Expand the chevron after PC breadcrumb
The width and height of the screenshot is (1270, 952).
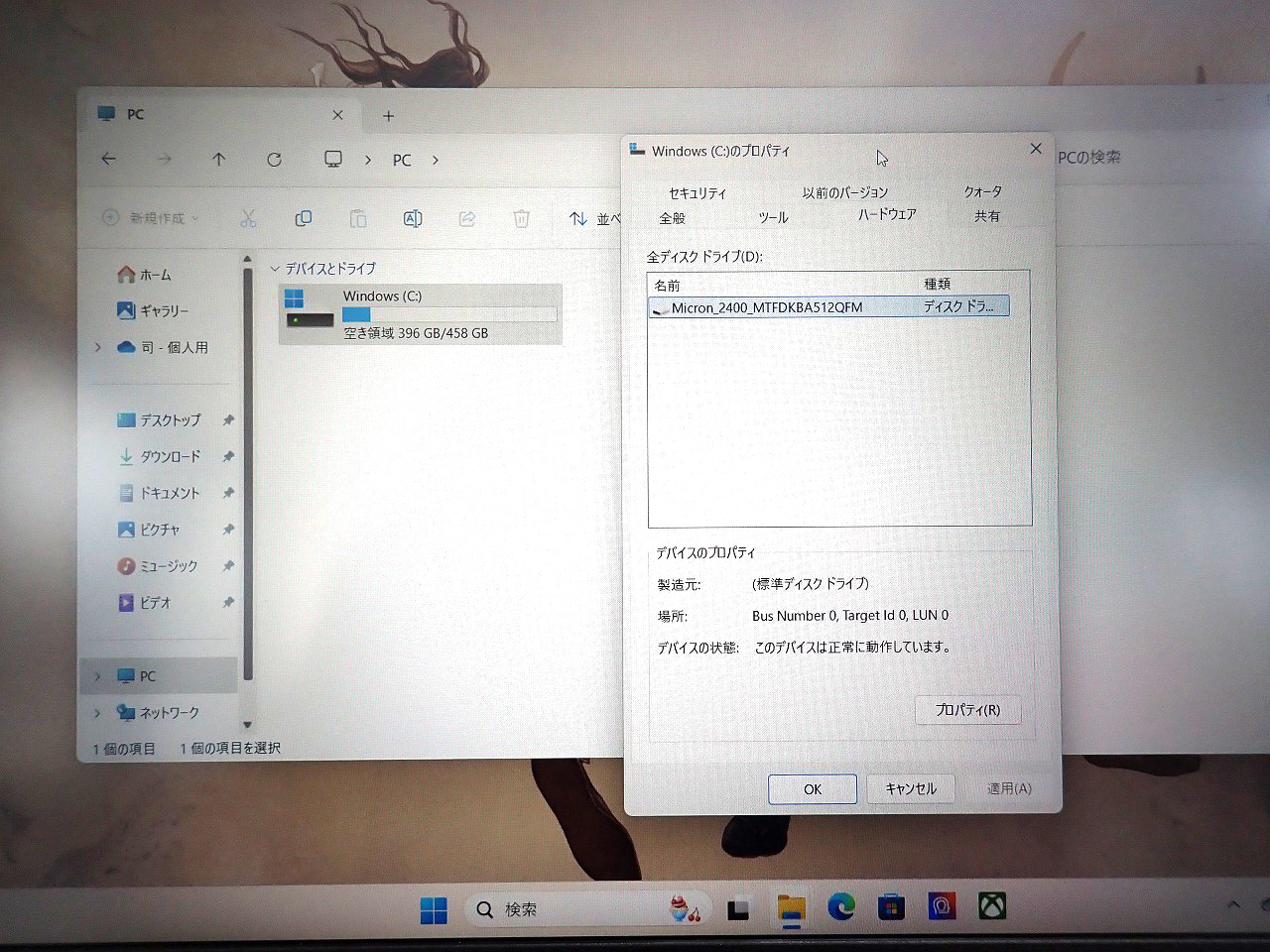point(435,160)
